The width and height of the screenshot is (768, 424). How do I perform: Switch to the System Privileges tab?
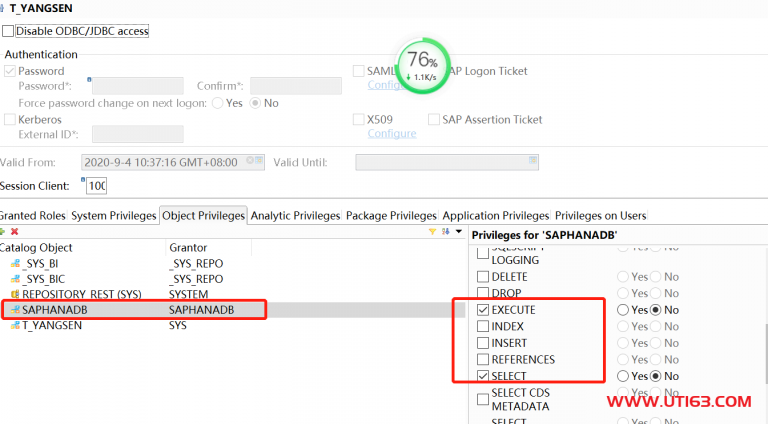point(114,215)
